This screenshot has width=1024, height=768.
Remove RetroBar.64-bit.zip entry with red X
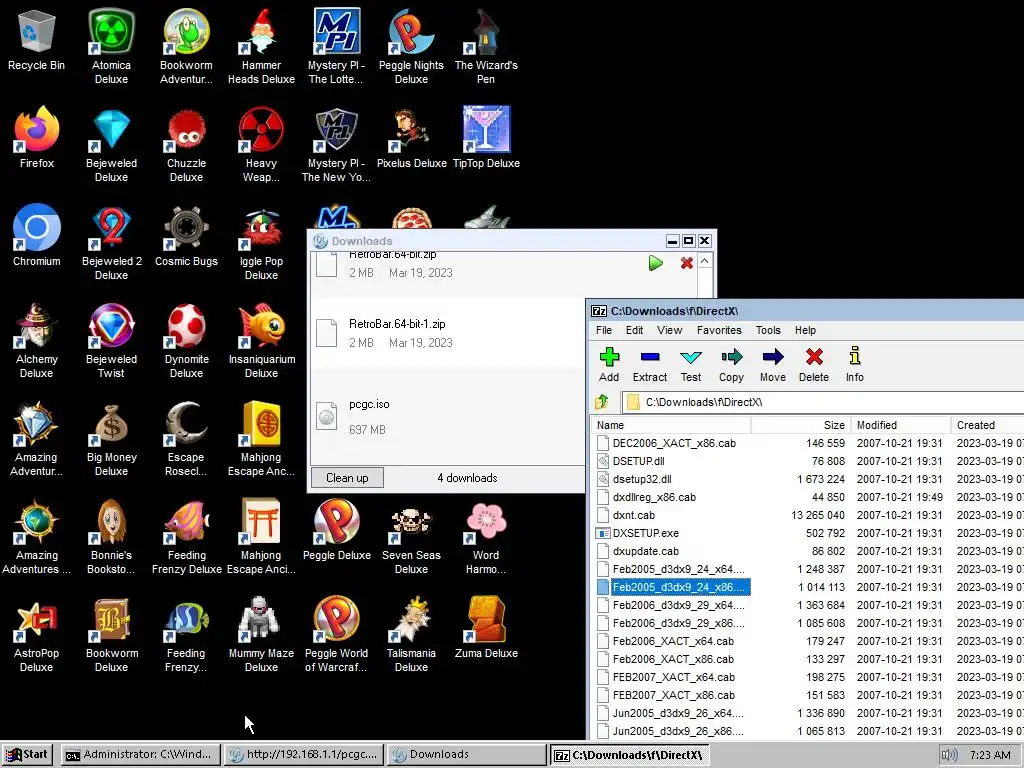686,263
